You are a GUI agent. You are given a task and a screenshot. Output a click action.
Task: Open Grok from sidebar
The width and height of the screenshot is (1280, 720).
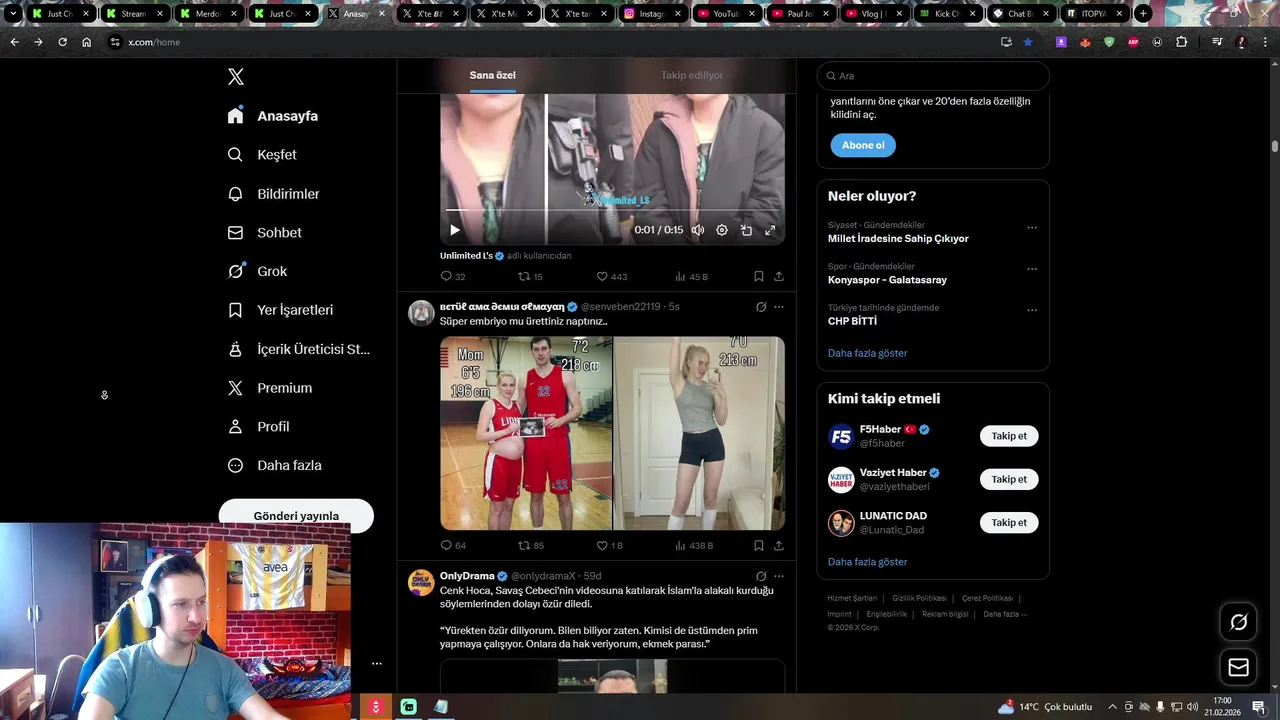[x=257, y=271]
